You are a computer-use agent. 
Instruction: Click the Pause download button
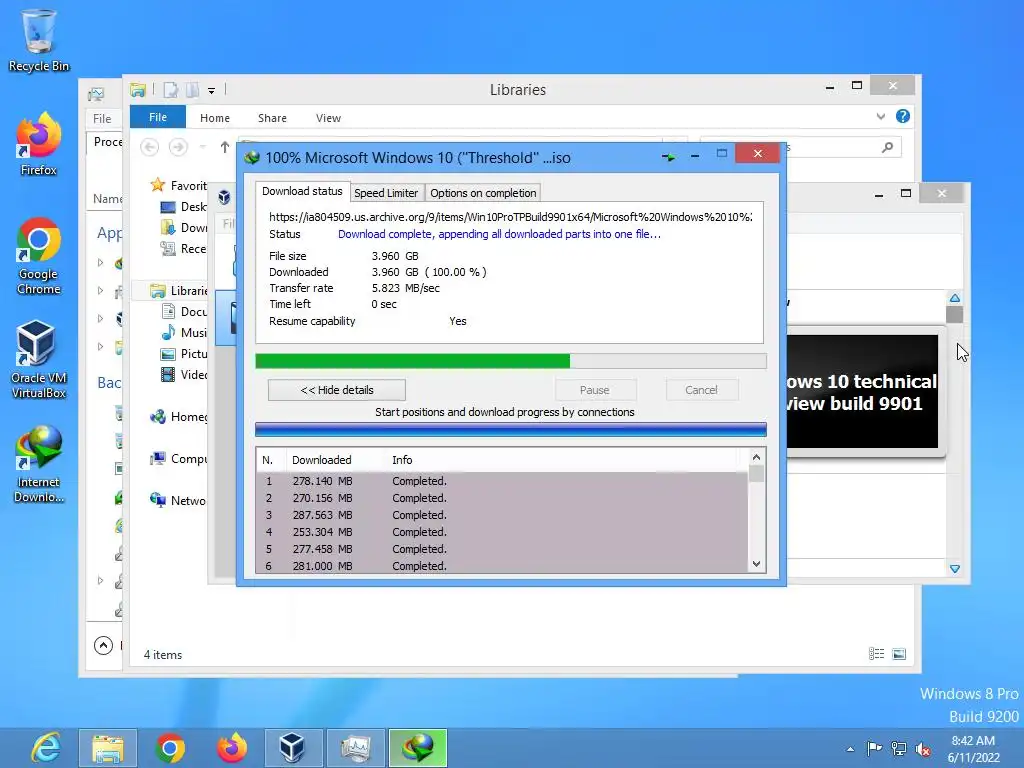point(594,390)
